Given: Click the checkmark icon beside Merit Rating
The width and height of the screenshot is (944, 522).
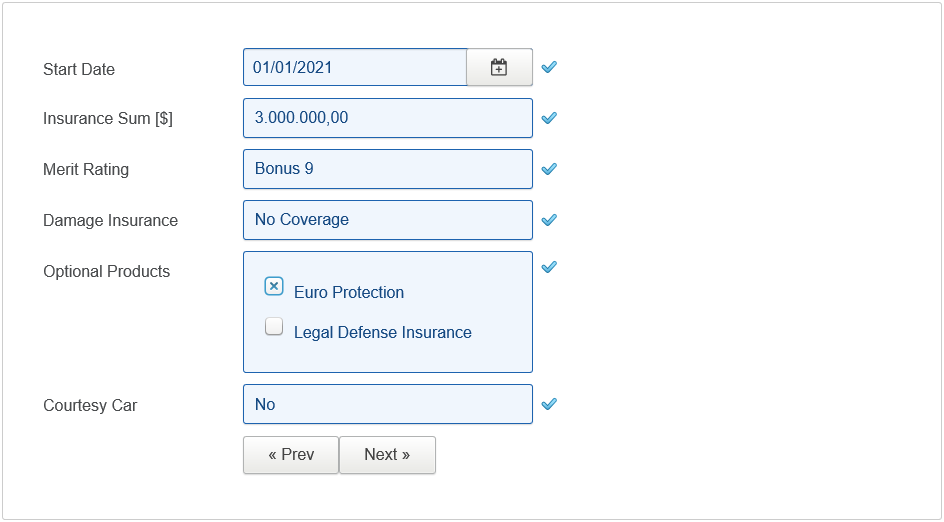Looking at the screenshot, I should (549, 169).
